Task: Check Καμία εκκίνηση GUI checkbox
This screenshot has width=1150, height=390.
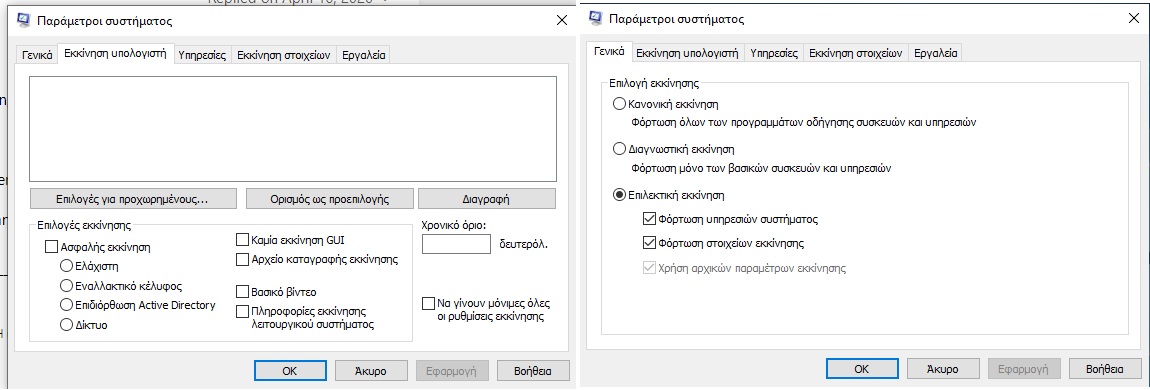Action: click(243, 240)
